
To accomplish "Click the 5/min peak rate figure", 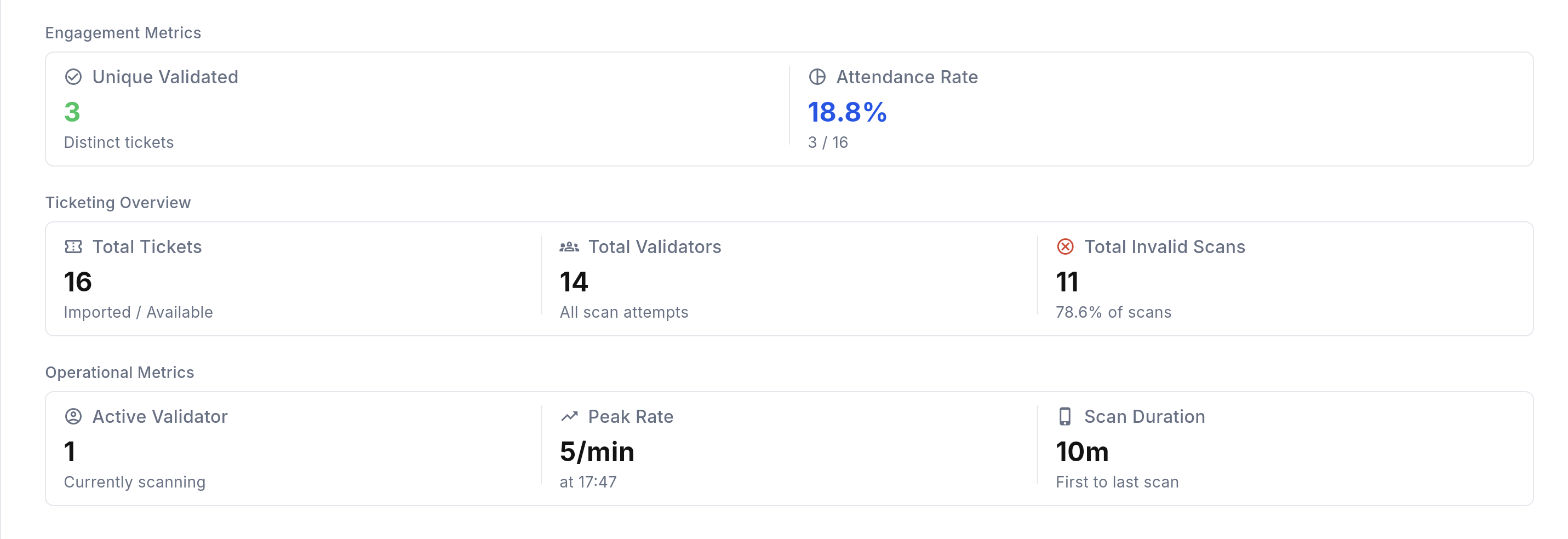I will (x=597, y=451).
